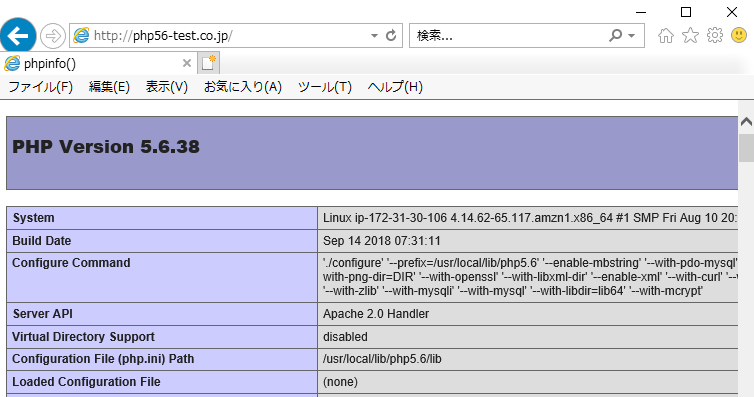Open a new tab button
Image resolution: width=754 pixels, height=397 pixels.
tap(208, 63)
